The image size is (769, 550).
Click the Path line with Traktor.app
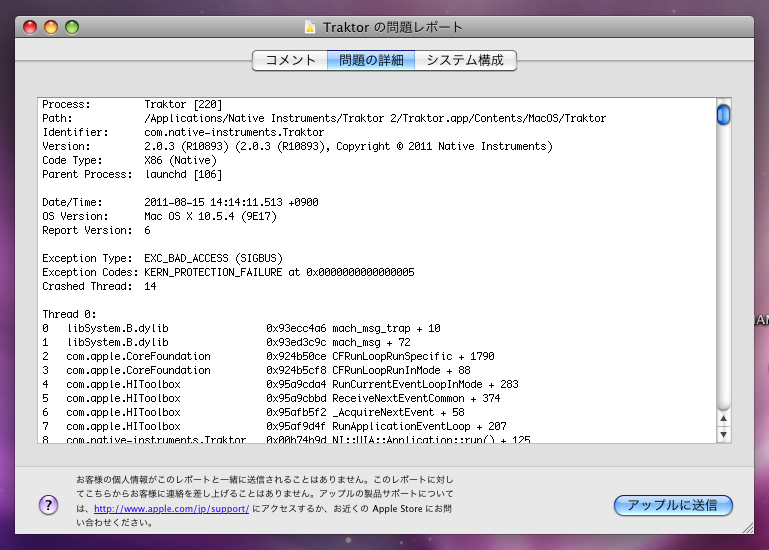tap(324, 118)
